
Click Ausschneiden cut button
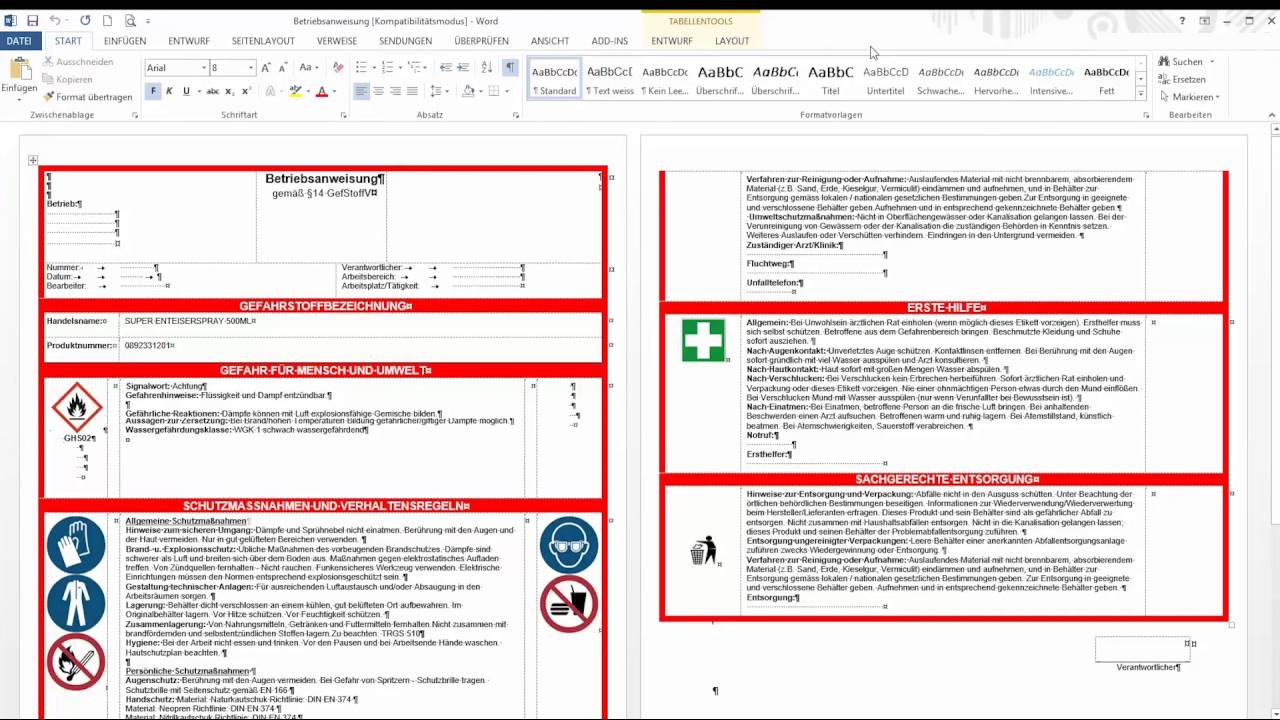(x=78, y=62)
